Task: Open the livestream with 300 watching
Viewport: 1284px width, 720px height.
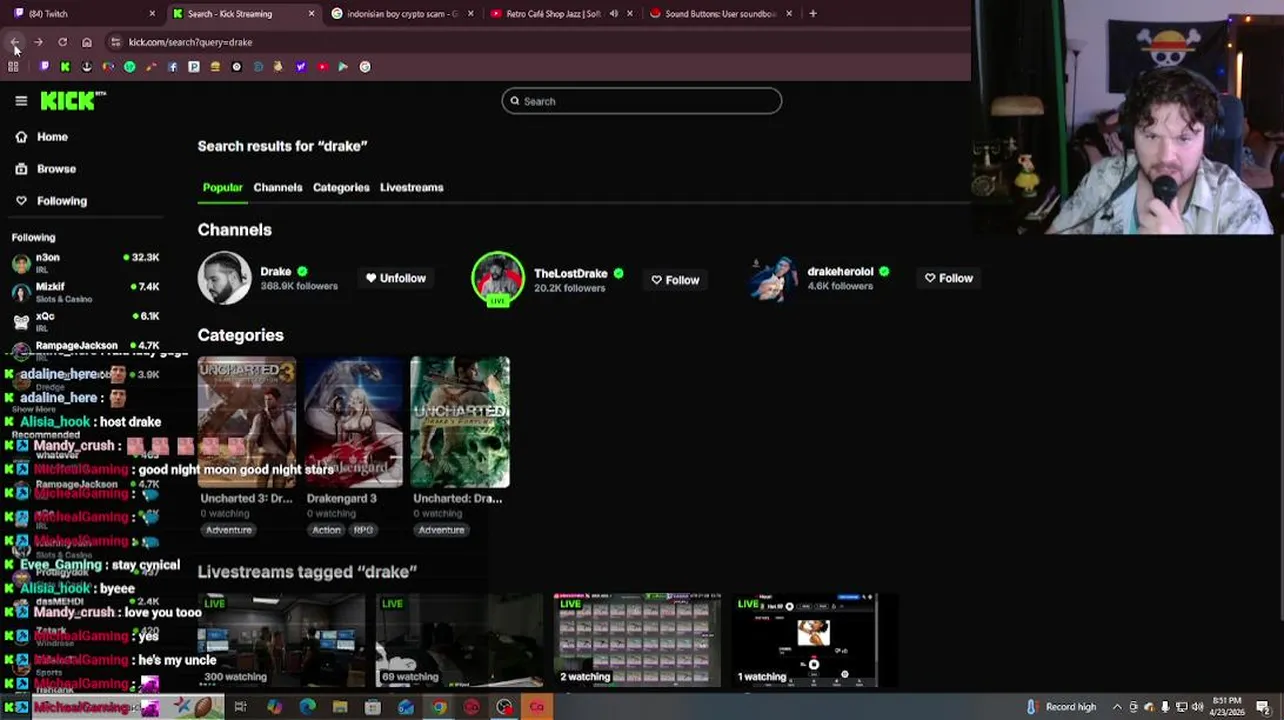Action: click(281, 641)
